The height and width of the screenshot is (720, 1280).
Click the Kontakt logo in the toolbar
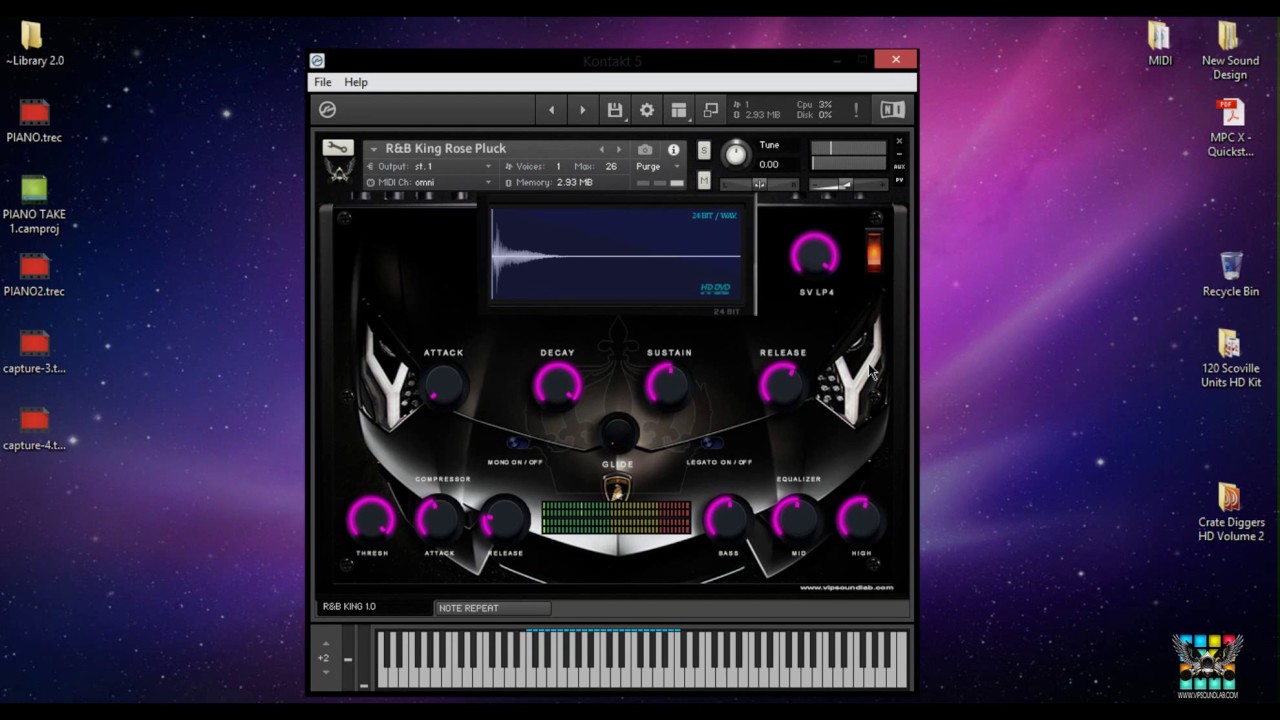[x=327, y=110]
